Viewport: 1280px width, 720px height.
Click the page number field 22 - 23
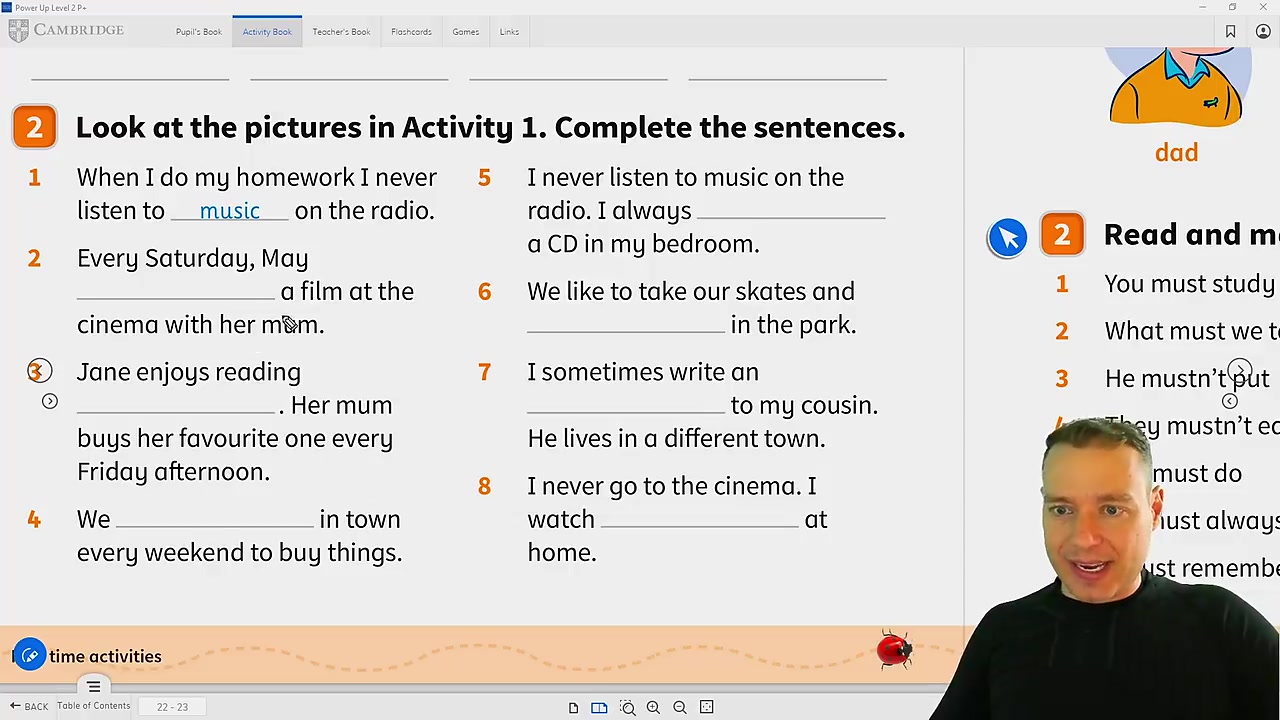click(172, 707)
